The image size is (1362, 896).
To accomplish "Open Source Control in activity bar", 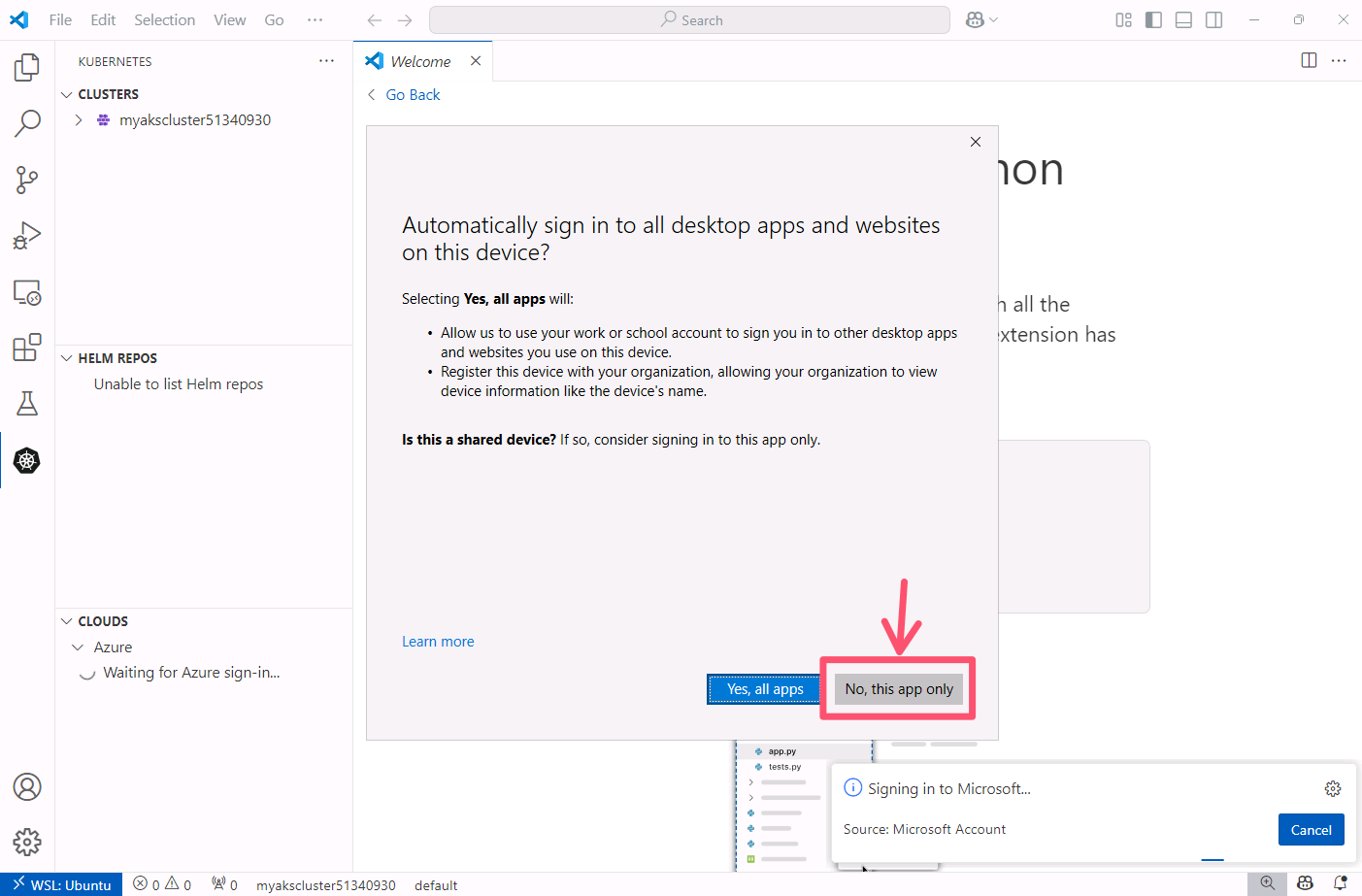I will [27, 180].
